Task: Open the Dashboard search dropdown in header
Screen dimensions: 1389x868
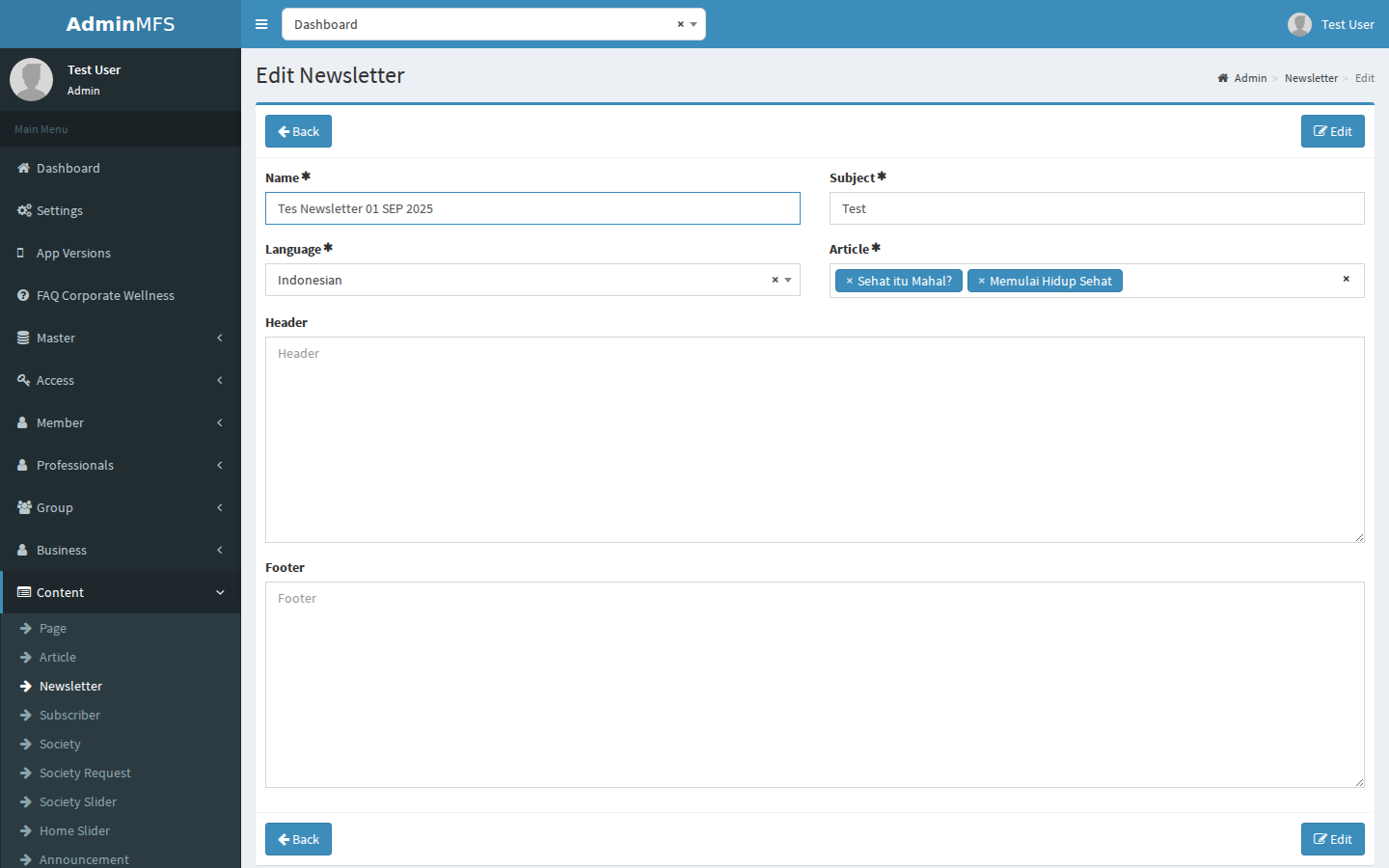Action: [694, 24]
